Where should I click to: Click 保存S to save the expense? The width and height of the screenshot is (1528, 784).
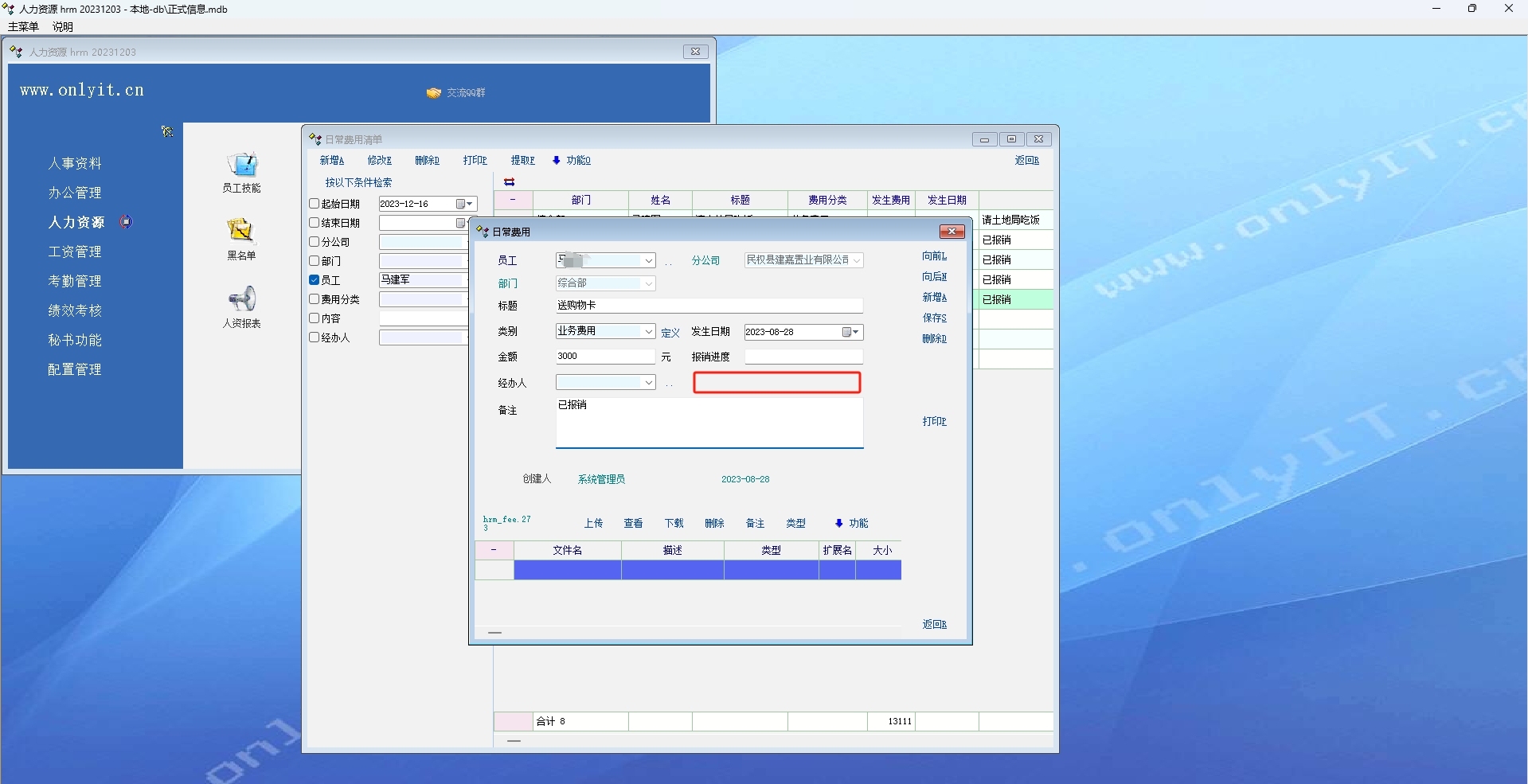934,318
